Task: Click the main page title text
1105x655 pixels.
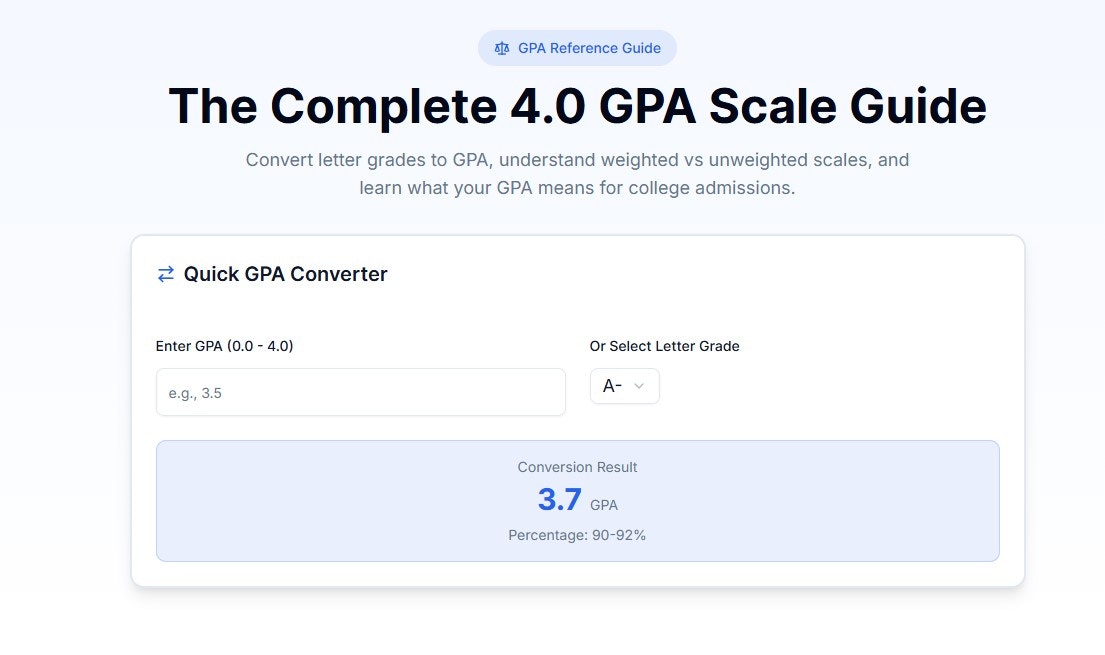Action: 577,105
